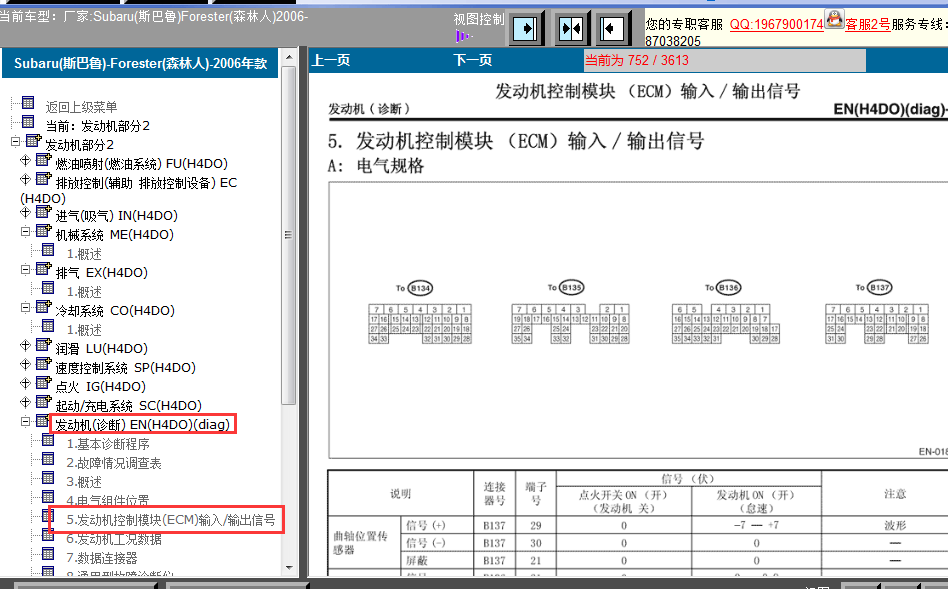
Task: Click the QQ customer service penguin icon
Action: [x=834, y=19]
